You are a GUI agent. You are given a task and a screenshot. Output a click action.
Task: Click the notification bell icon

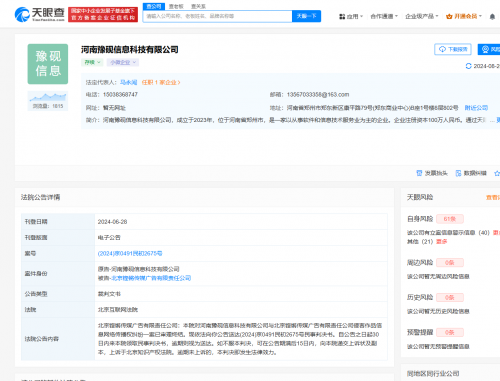(492, 16)
